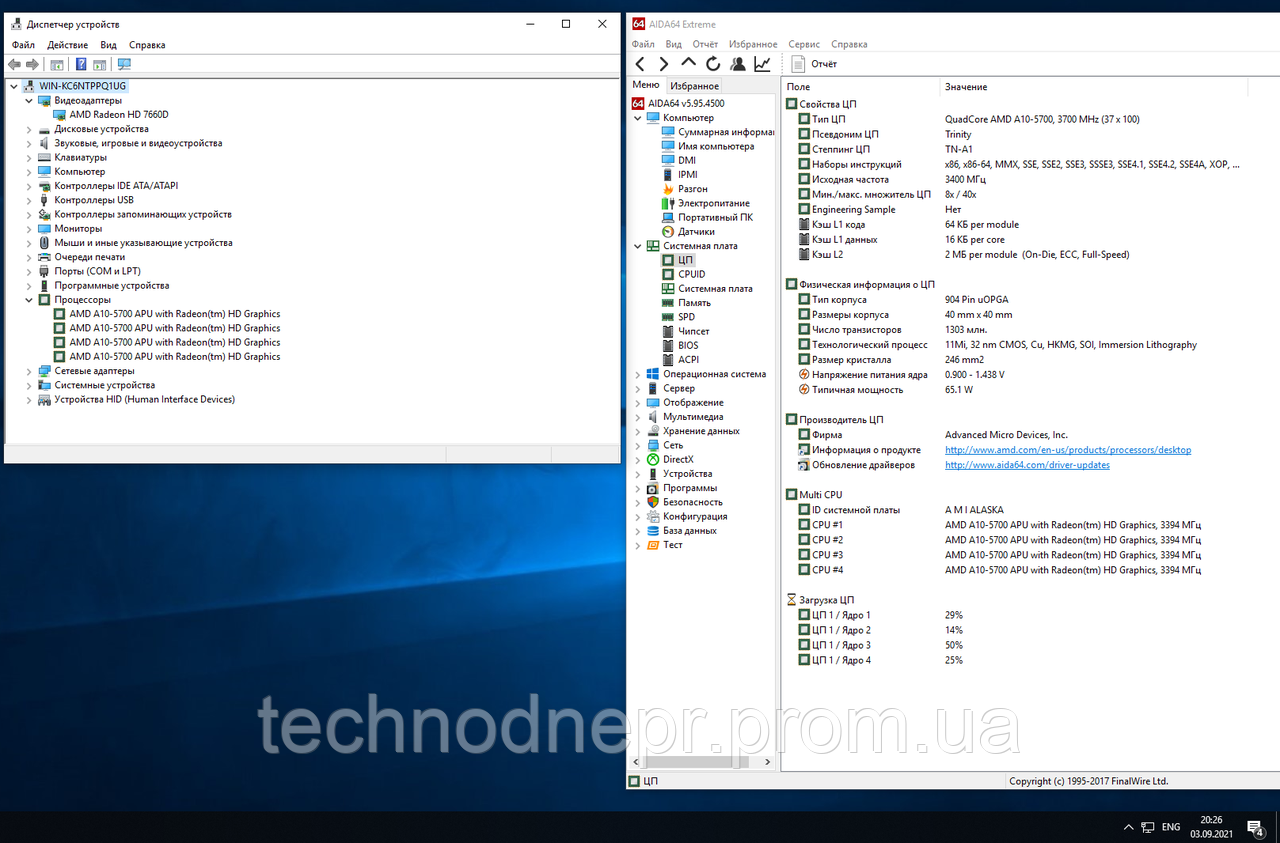The image size is (1280, 843).
Task: Open AIDA64 user manage toolbar icon
Action: [738, 63]
